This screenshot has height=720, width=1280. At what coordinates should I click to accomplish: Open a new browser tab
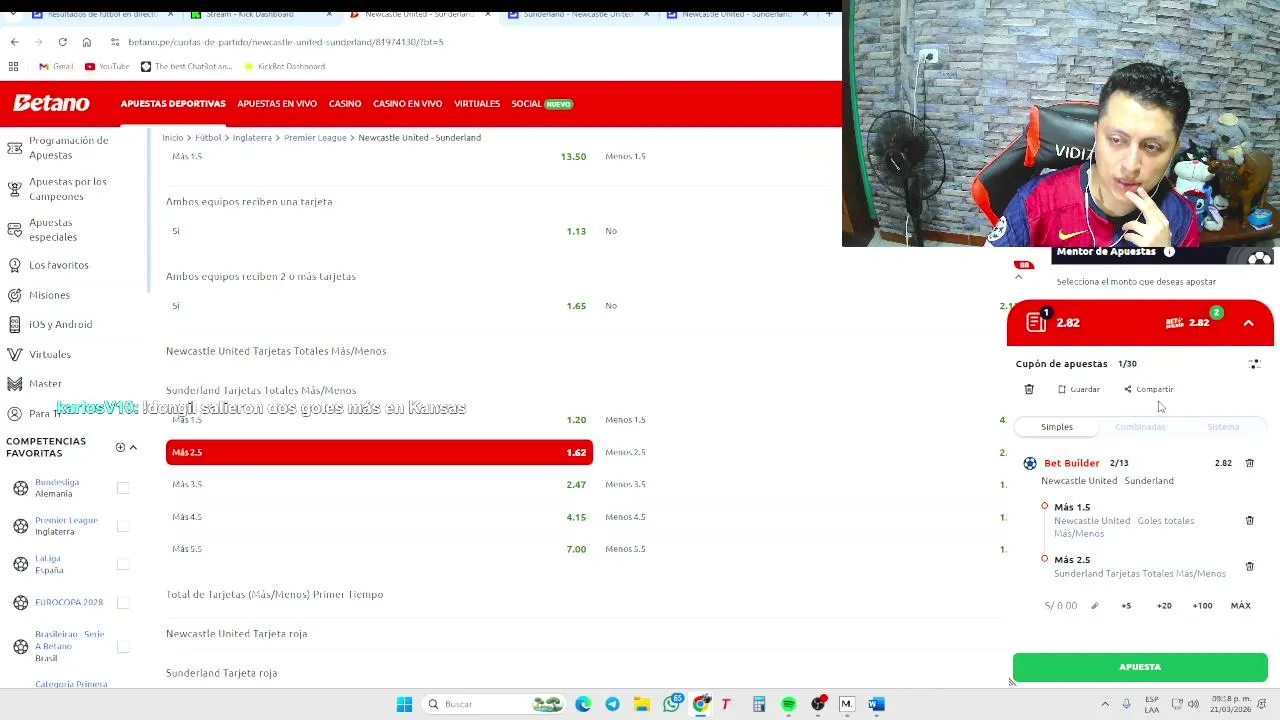tap(829, 14)
